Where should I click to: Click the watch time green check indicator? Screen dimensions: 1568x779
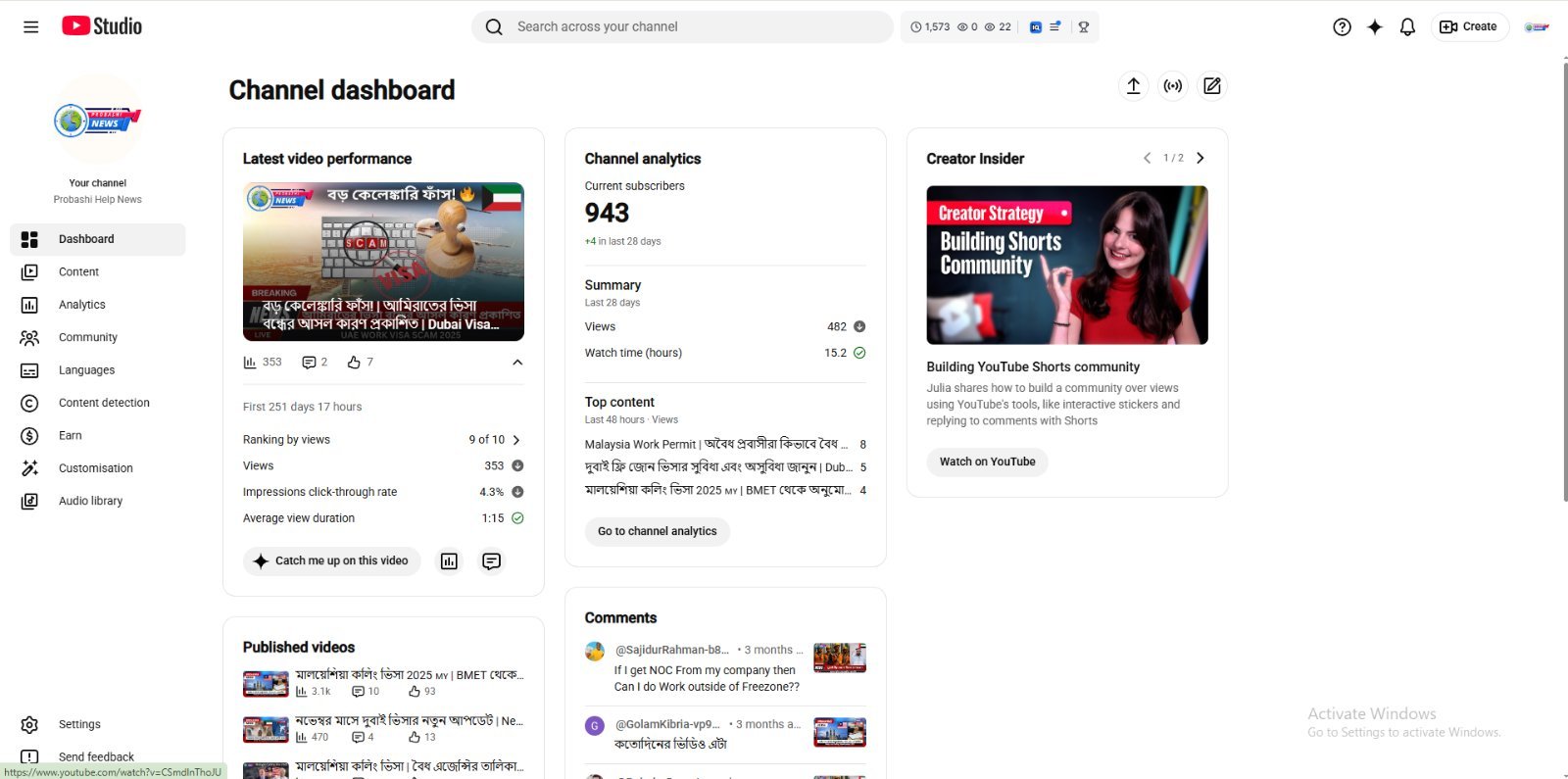pos(859,353)
